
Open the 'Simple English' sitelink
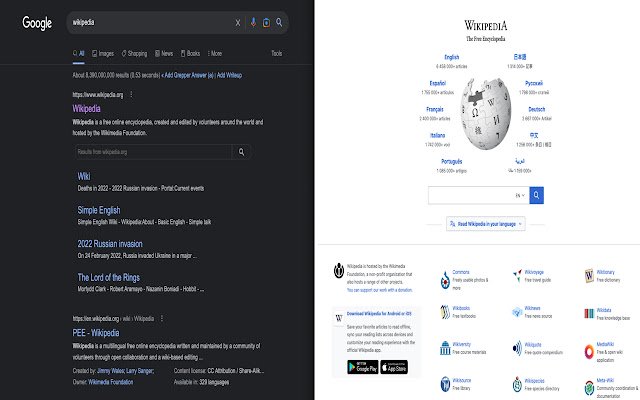(x=99, y=210)
